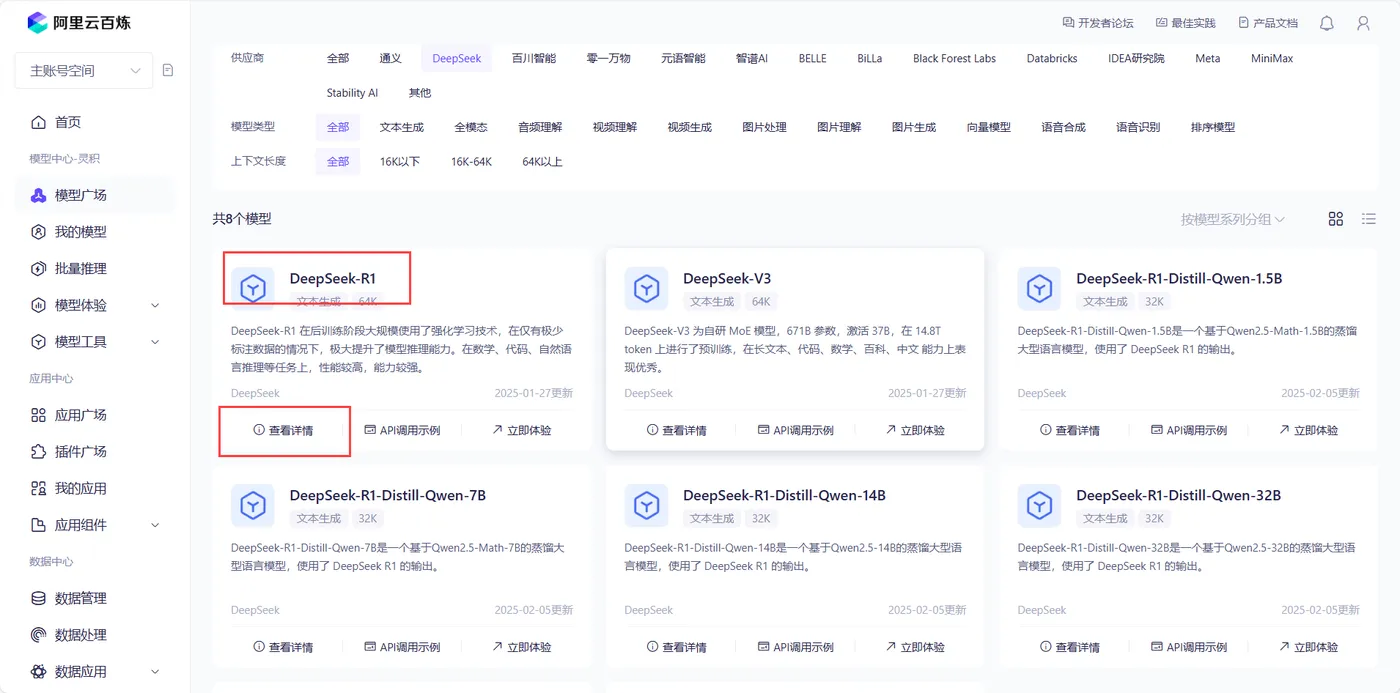Filter provider by Meta

click(1207, 59)
